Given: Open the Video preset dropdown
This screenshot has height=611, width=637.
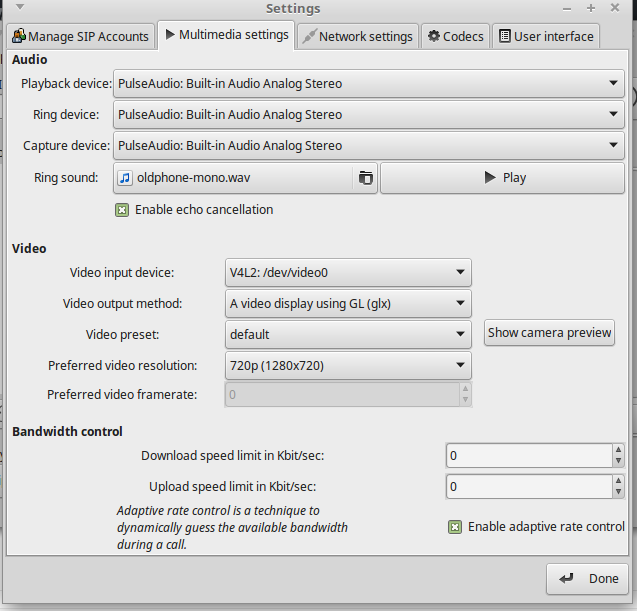Looking at the screenshot, I should tap(347, 334).
